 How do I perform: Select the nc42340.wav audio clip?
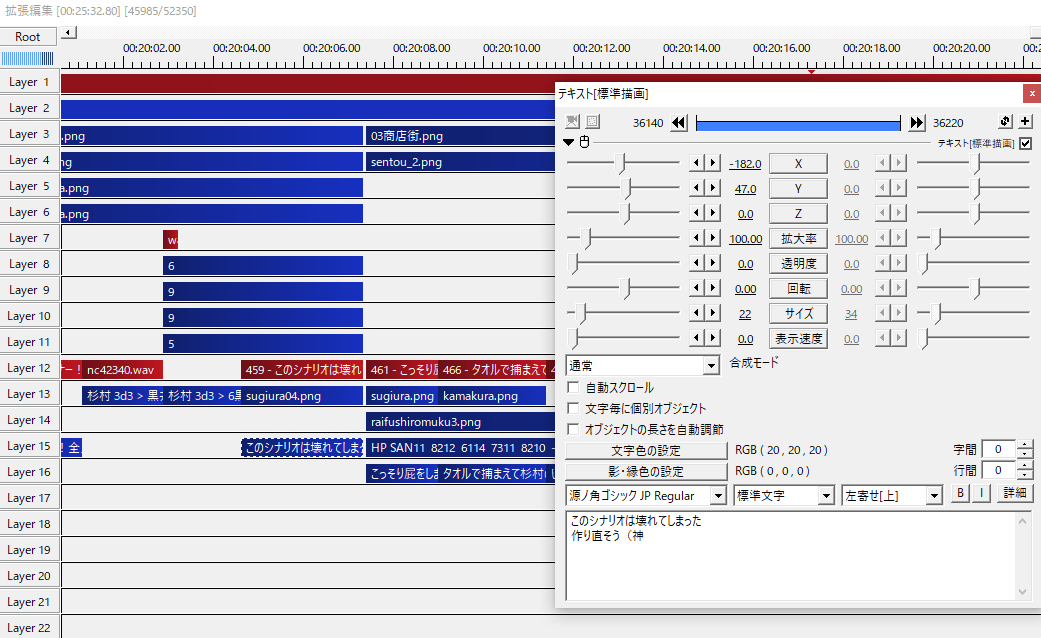click(x=122, y=370)
